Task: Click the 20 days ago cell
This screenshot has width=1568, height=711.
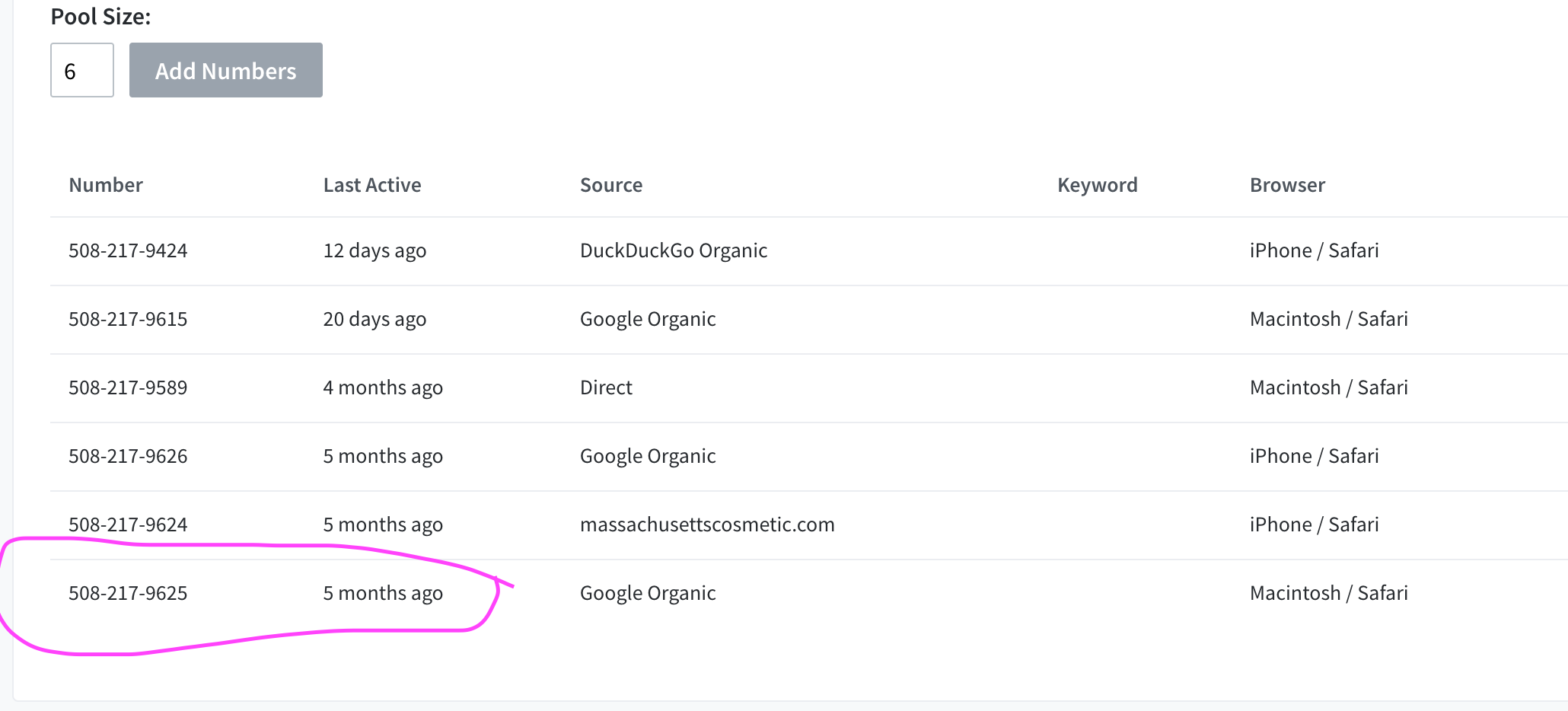Action: (x=374, y=319)
